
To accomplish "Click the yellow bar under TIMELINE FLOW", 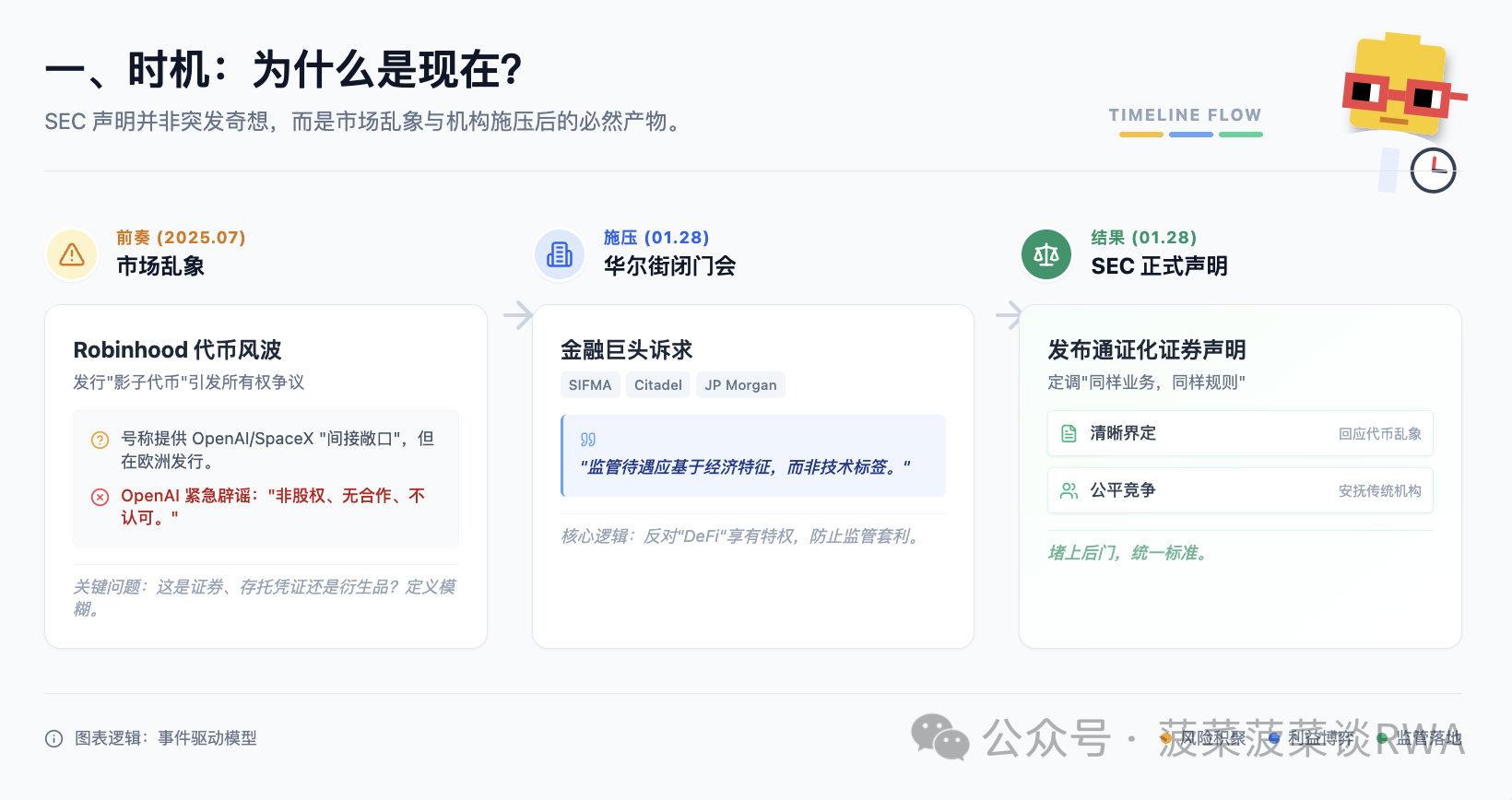I will 1141,135.
